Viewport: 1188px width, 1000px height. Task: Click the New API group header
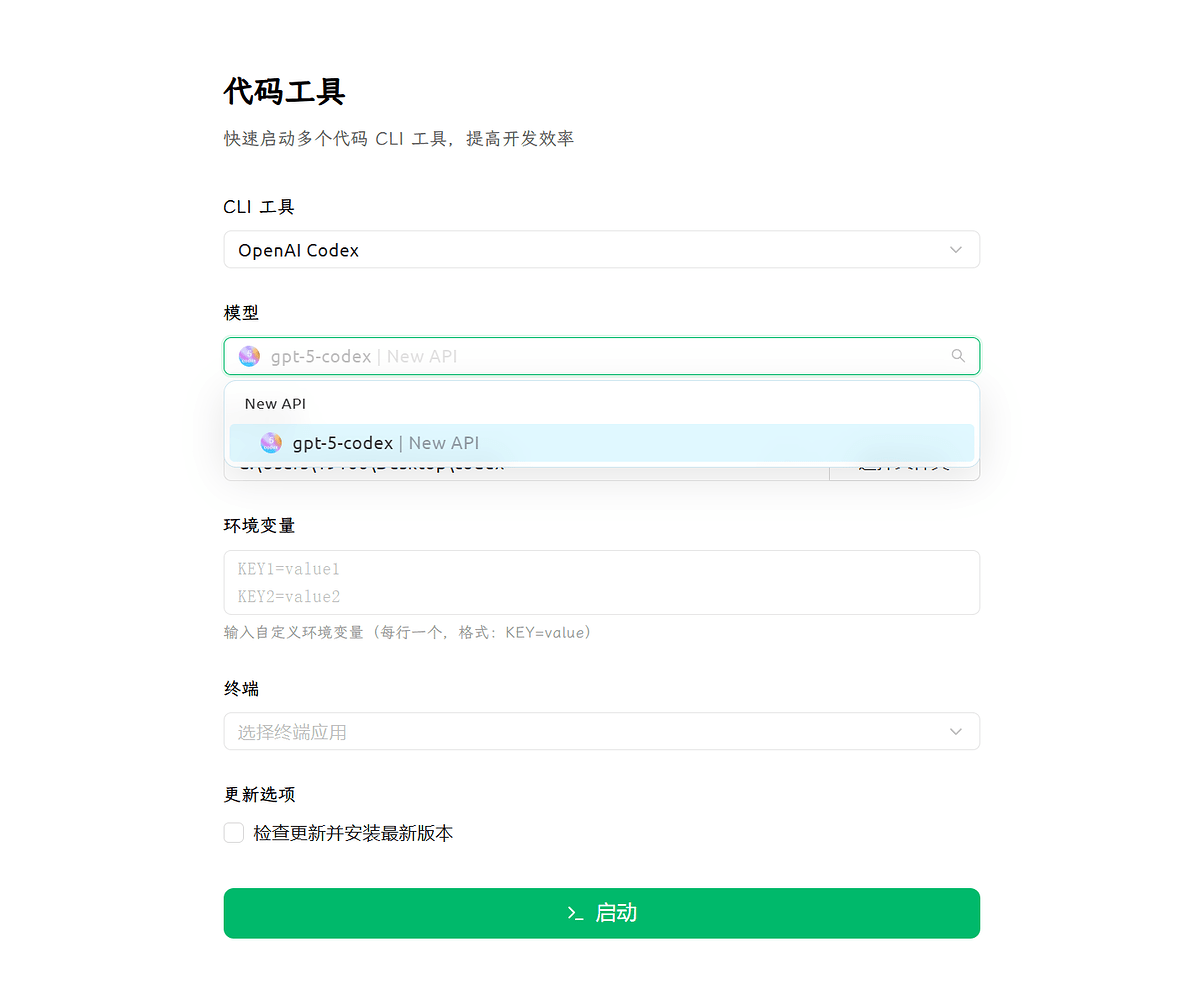[x=275, y=404]
